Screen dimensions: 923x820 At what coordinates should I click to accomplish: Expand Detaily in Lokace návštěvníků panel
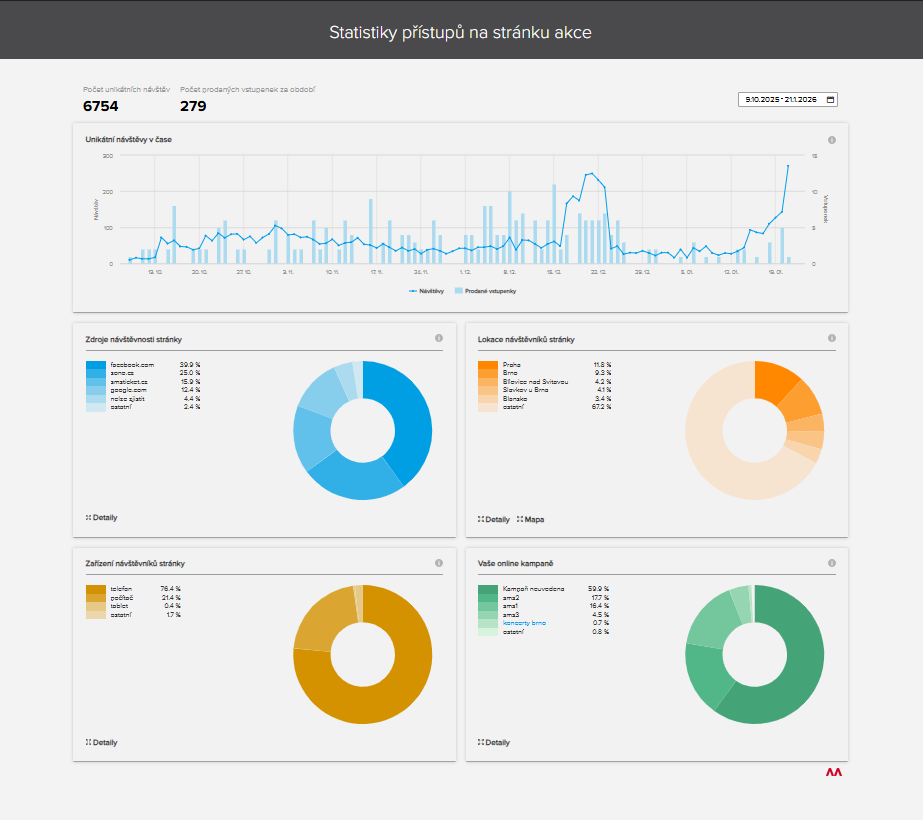pyautogui.click(x=494, y=520)
